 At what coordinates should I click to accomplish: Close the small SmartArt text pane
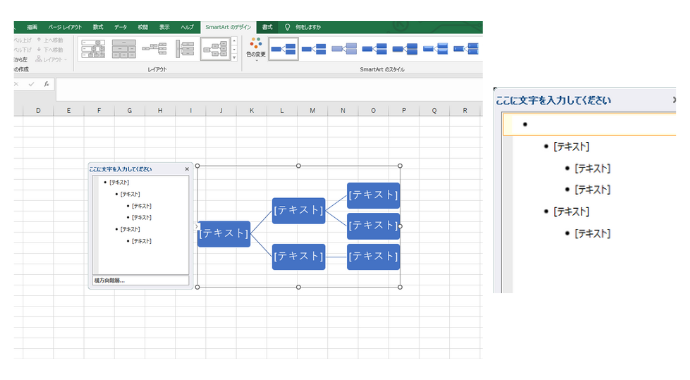(187, 169)
